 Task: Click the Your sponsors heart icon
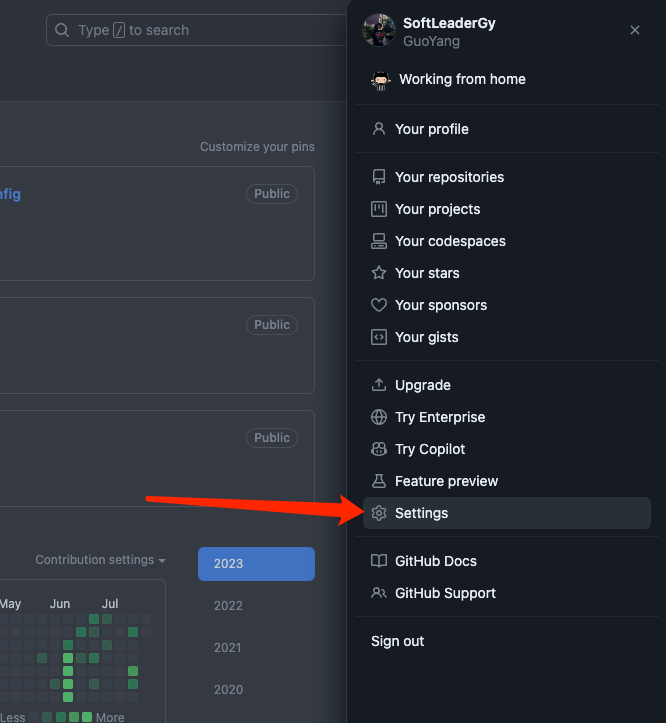pos(379,305)
